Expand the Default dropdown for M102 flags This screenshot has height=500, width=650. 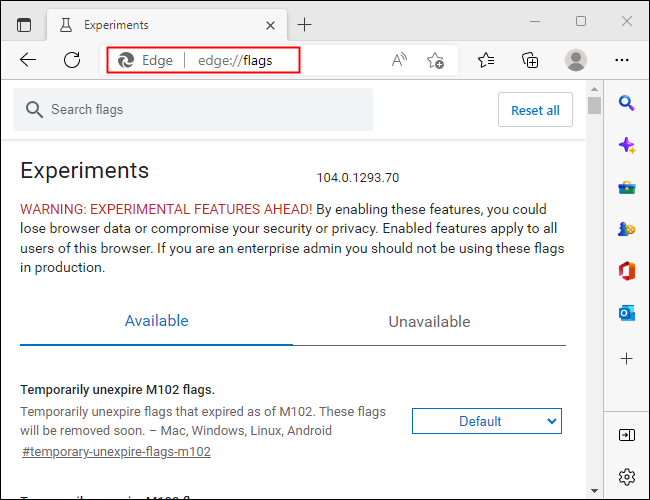(x=487, y=421)
